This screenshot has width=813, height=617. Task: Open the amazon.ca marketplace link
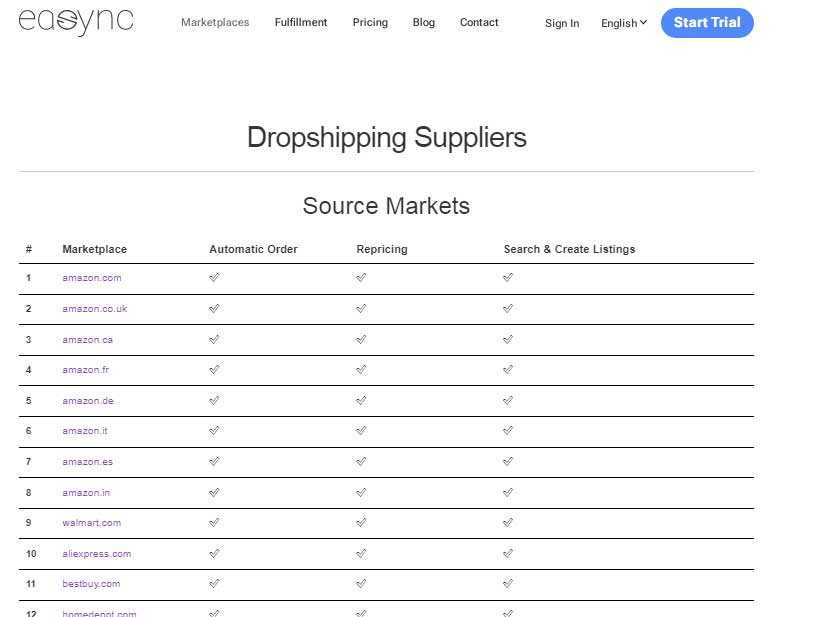(x=88, y=340)
